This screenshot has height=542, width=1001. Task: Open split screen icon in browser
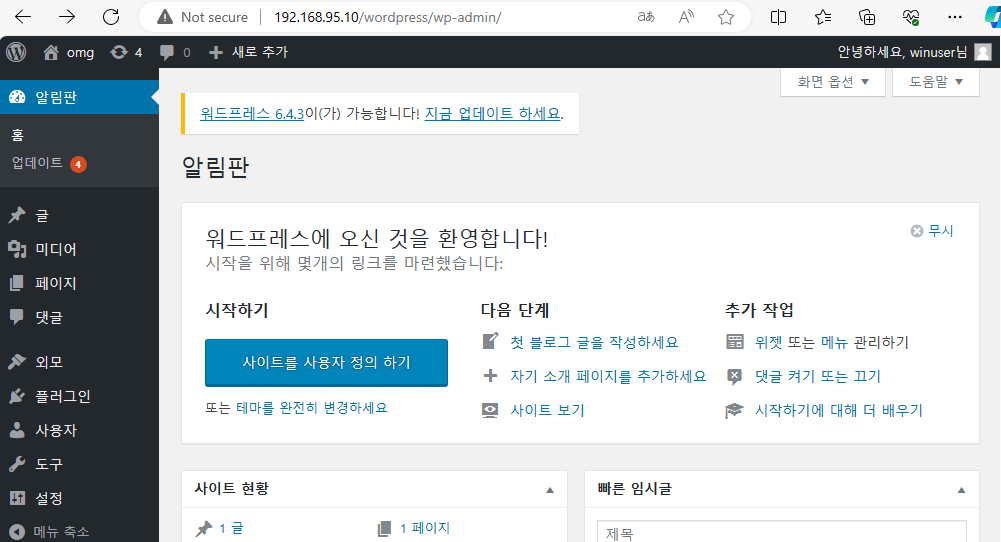(778, 17)
